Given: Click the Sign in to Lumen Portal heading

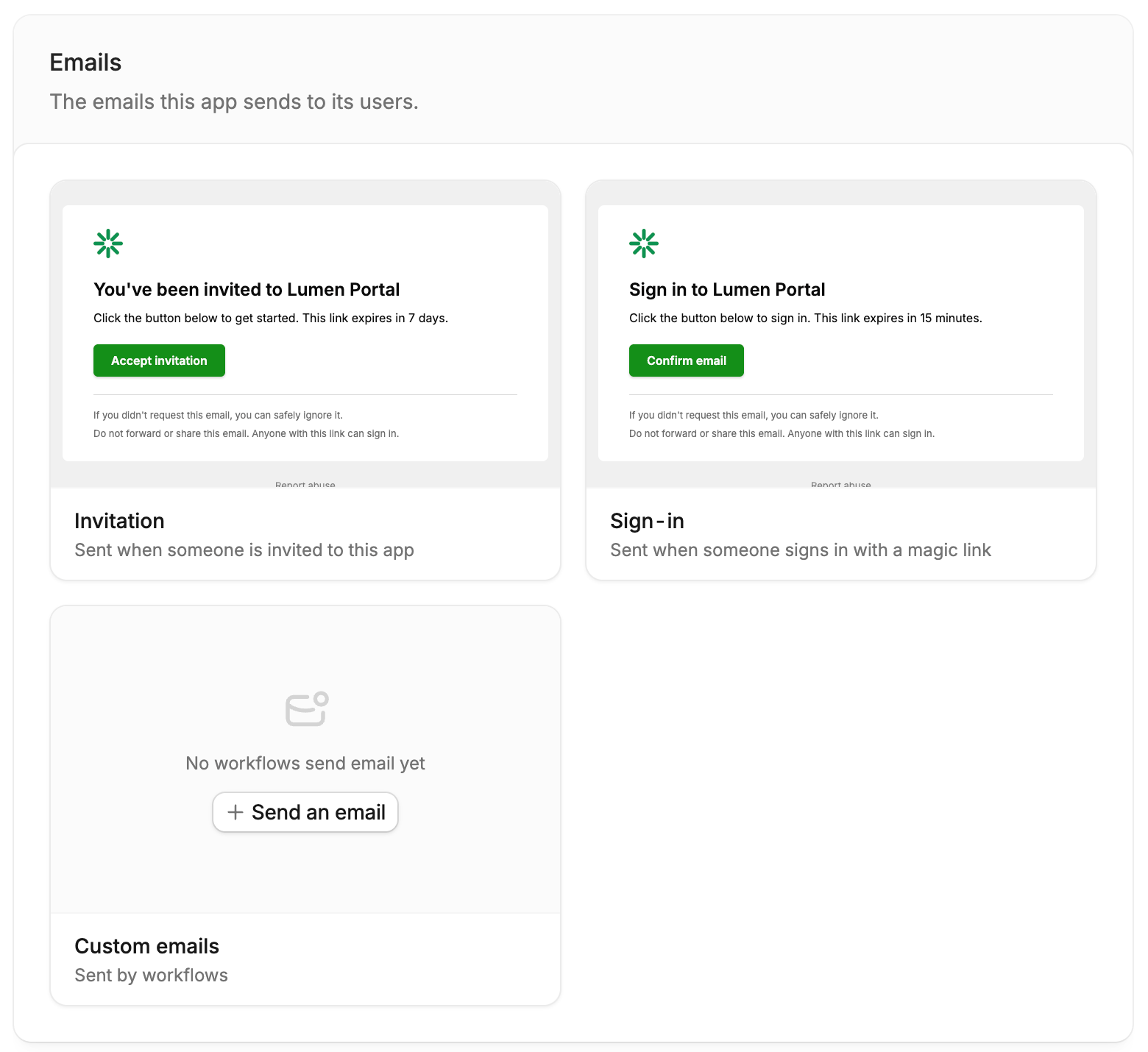Looking at the screenshot, I should [727, 290].
